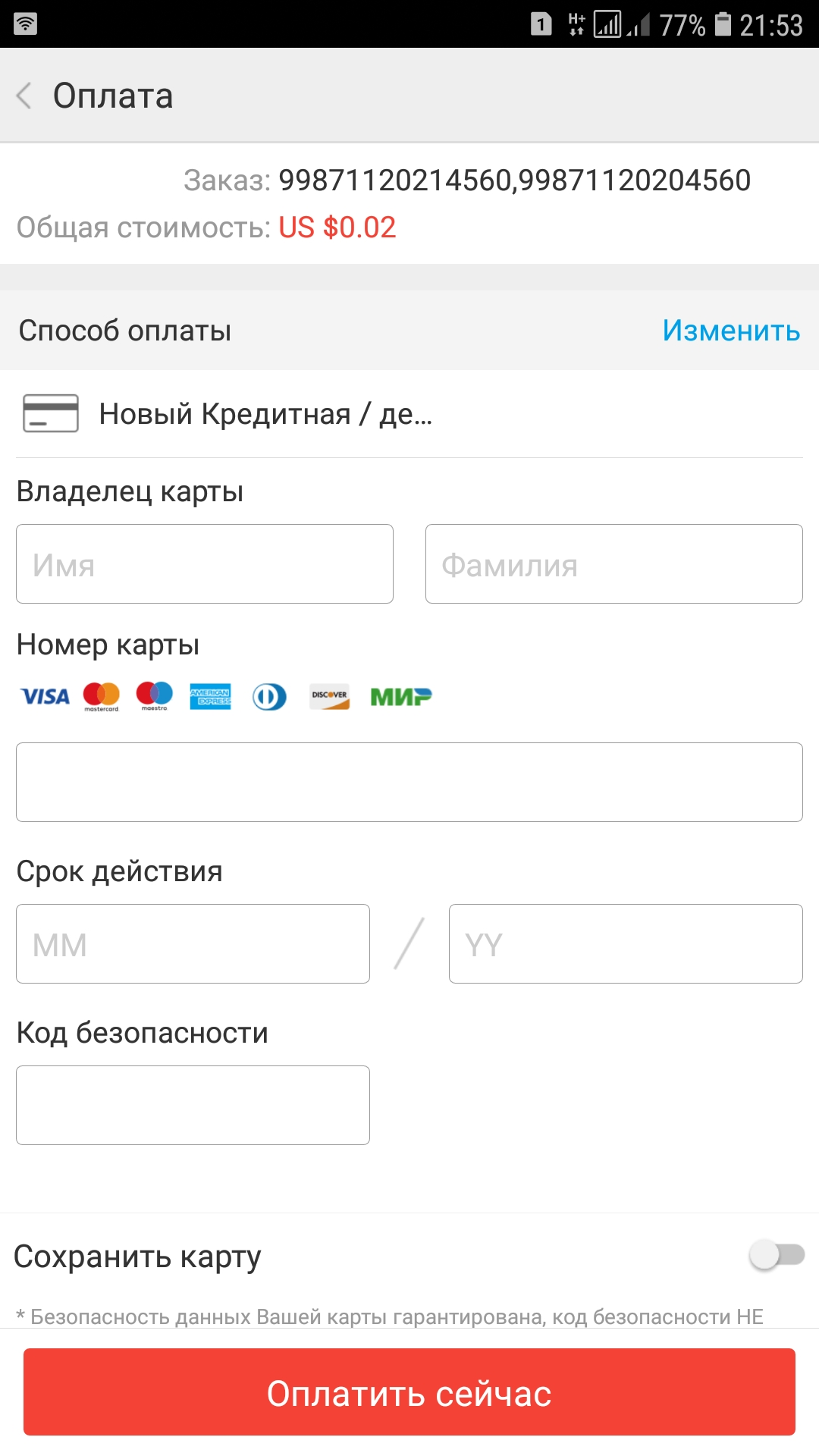Screen dimensions: 819x1456
Task: Focus the Фамилия last name field
Action: [x=614, y=564]
